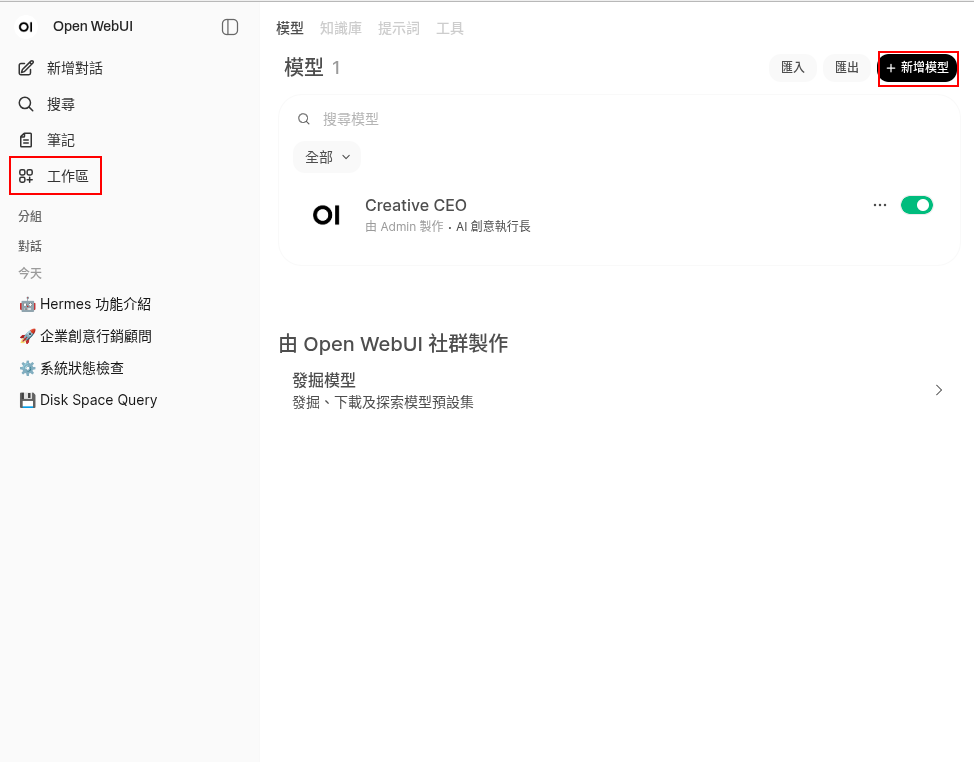Expand 發掘模型 with the chevron arrow
This screenshot has width=974, height=762.
pos(939,390)
